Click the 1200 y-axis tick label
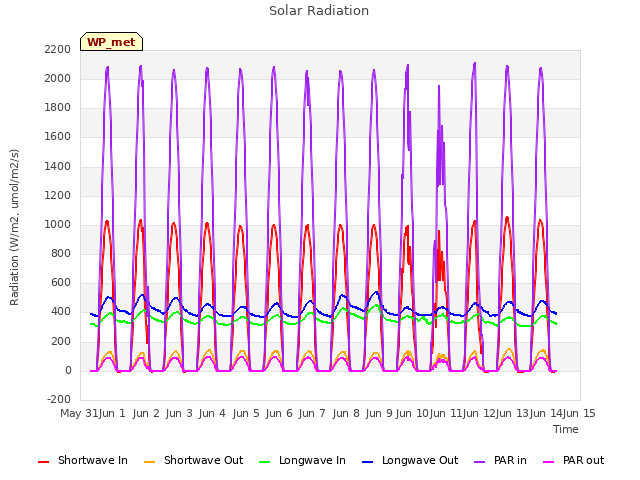The height and width of the screenshot is (480, 640). click(x=58, y=196)
